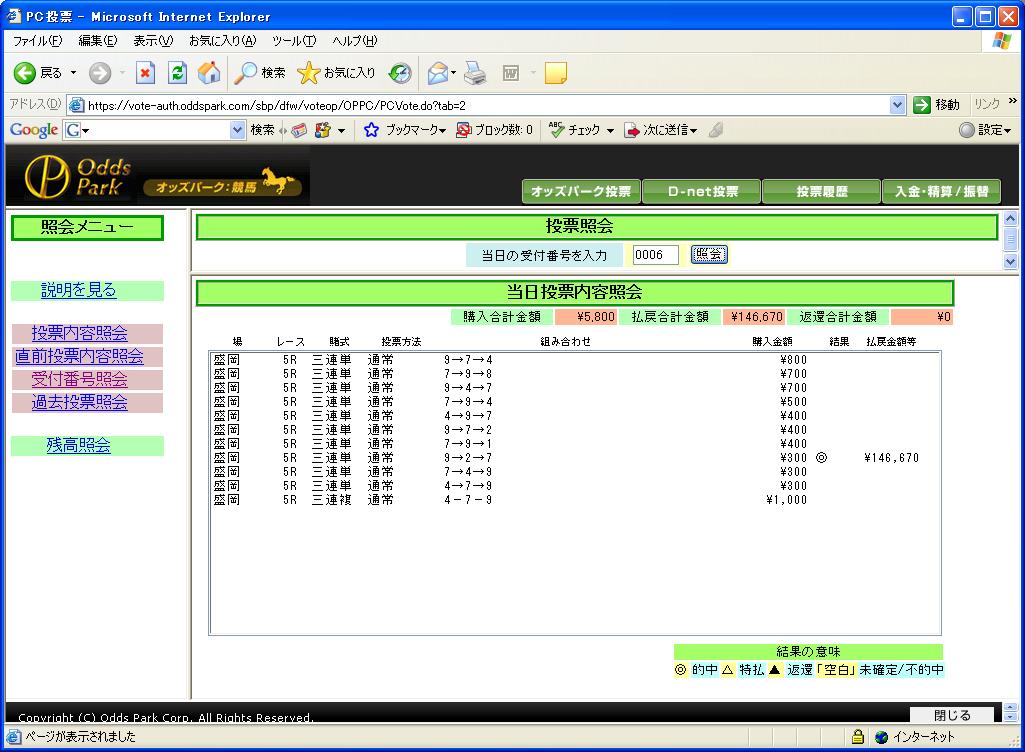Open the address bar dropdown arrow
Image resolution: width=1025 pixels, height=752 pixels.
[898, 105]
